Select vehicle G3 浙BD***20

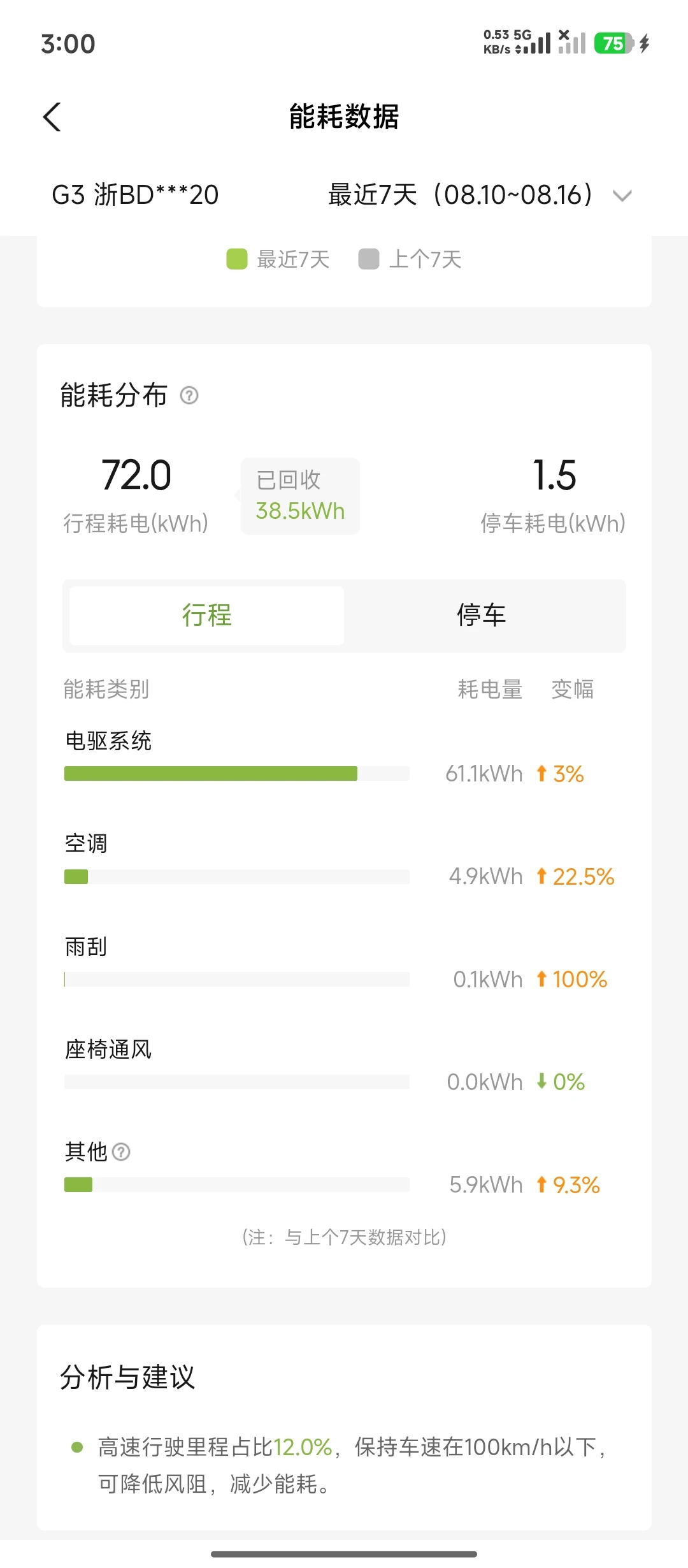pyautogui.click(x=135, y=195)
